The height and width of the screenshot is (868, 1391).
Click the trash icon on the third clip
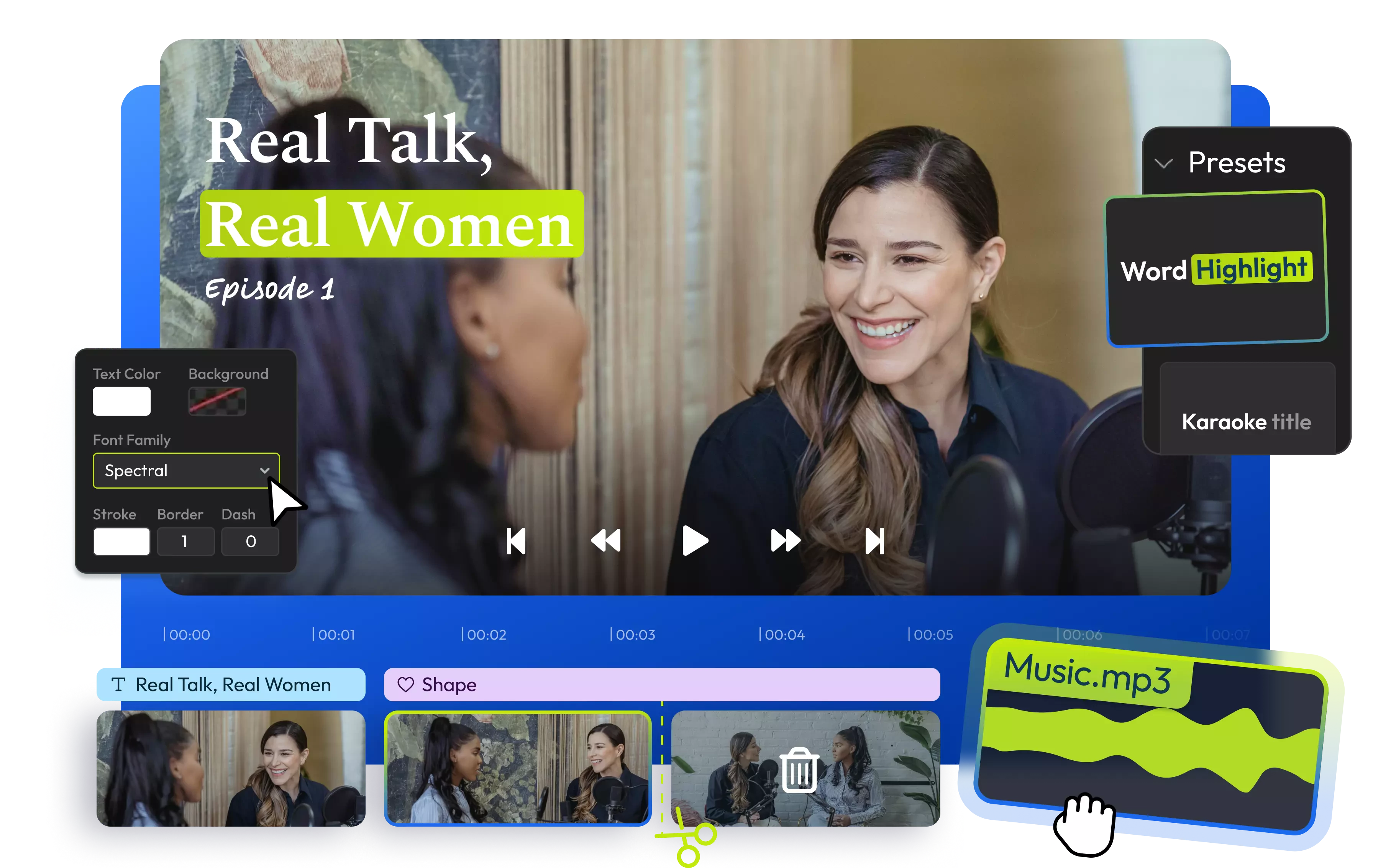click(799, 770)
